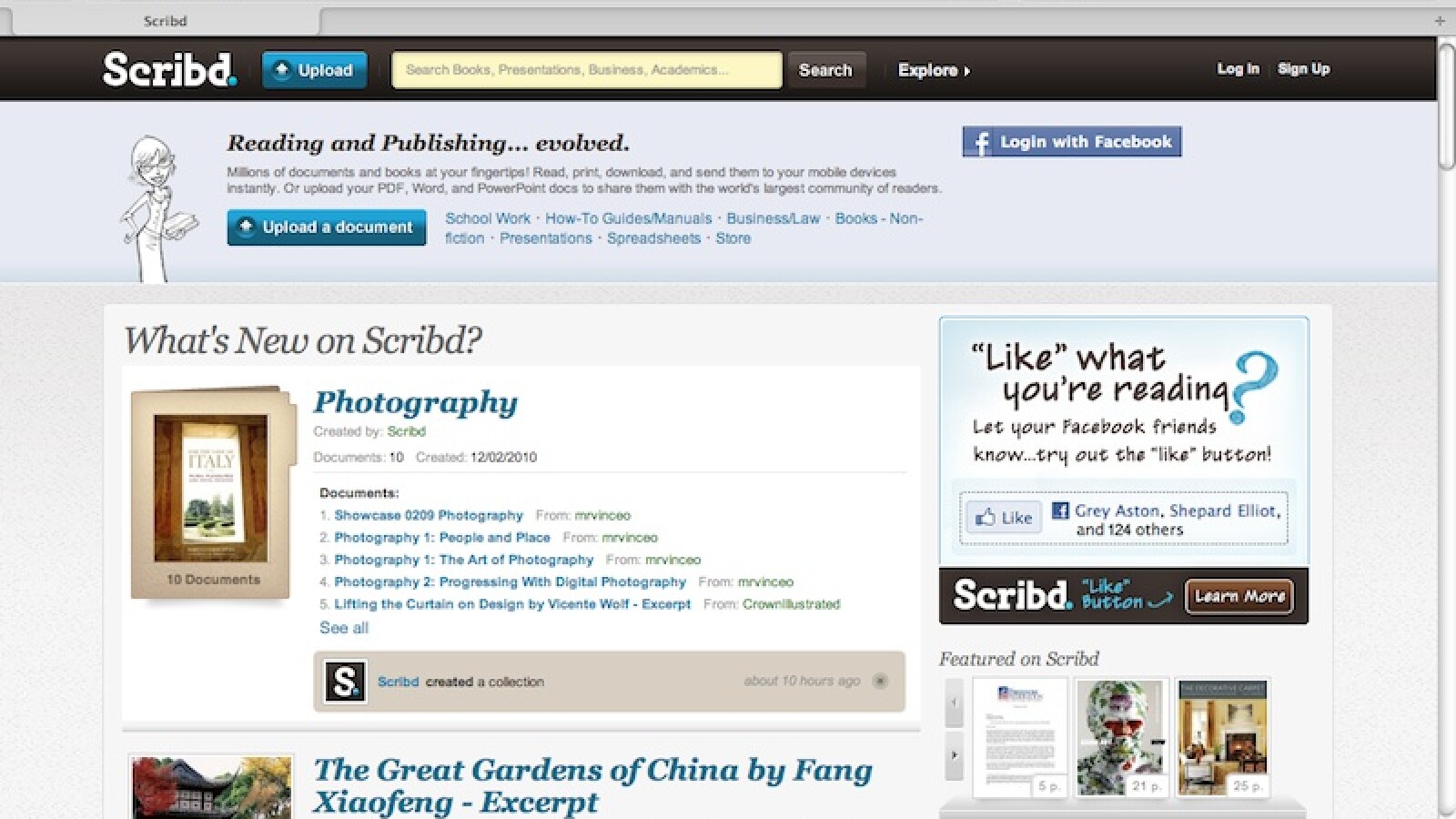Viewport: 1456px width, 819px height.
Task: Open the School Work category link
Action: 488,218
